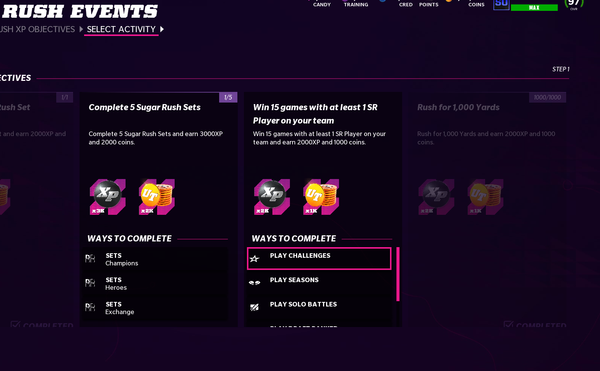600x371 pixels.
Task: Click the XP reward icon under Win 15 games
Action: (272, 197)
